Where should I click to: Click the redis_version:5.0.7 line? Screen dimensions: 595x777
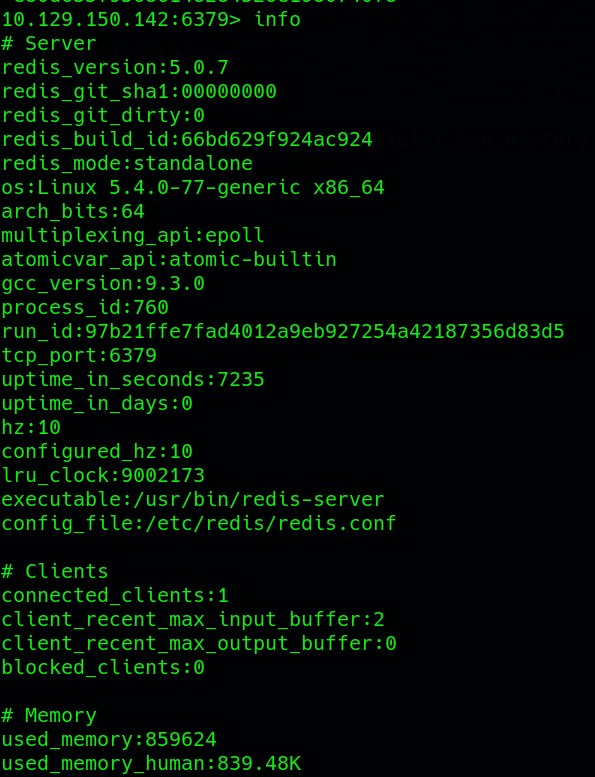click(115, 68)
